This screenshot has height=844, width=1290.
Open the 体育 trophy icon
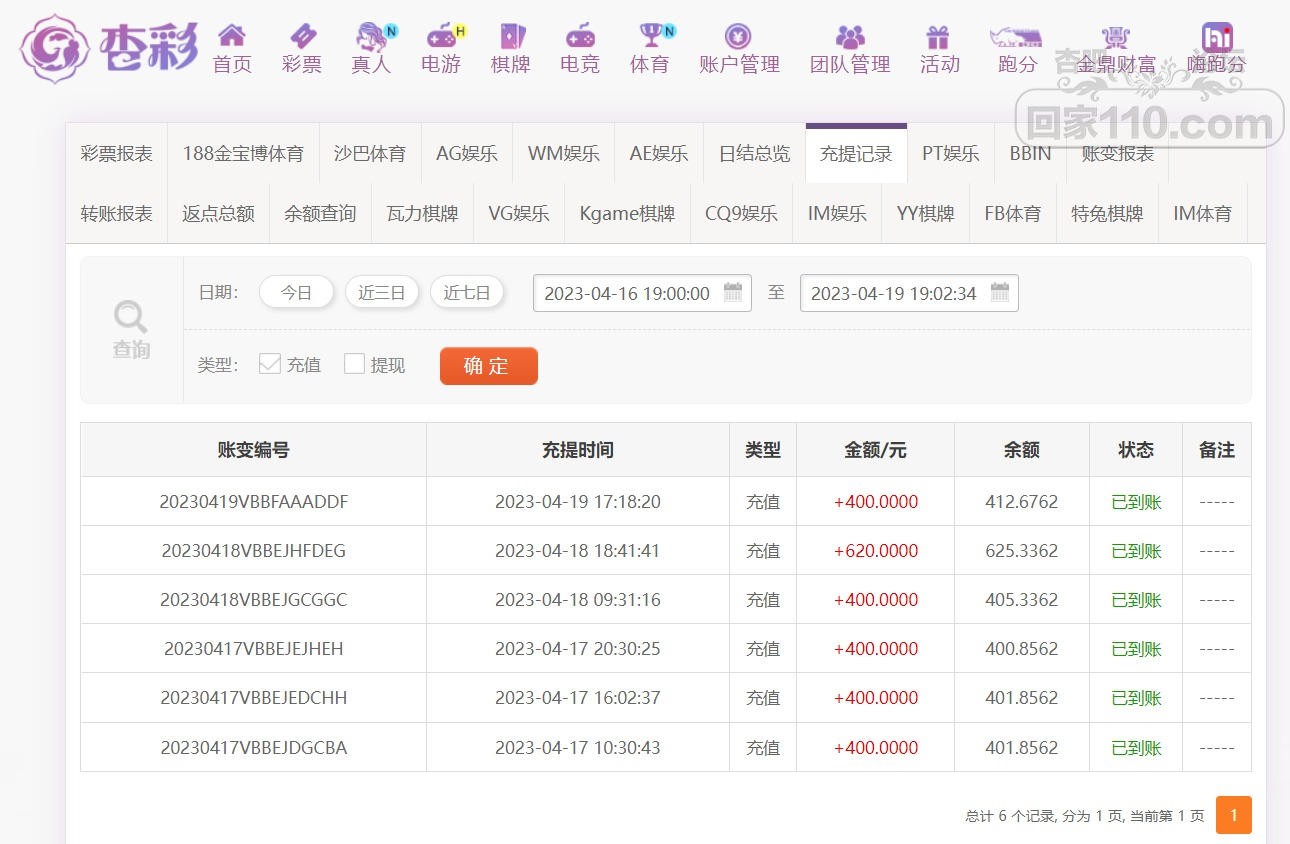pyautogui.click(x=650, y=37)
